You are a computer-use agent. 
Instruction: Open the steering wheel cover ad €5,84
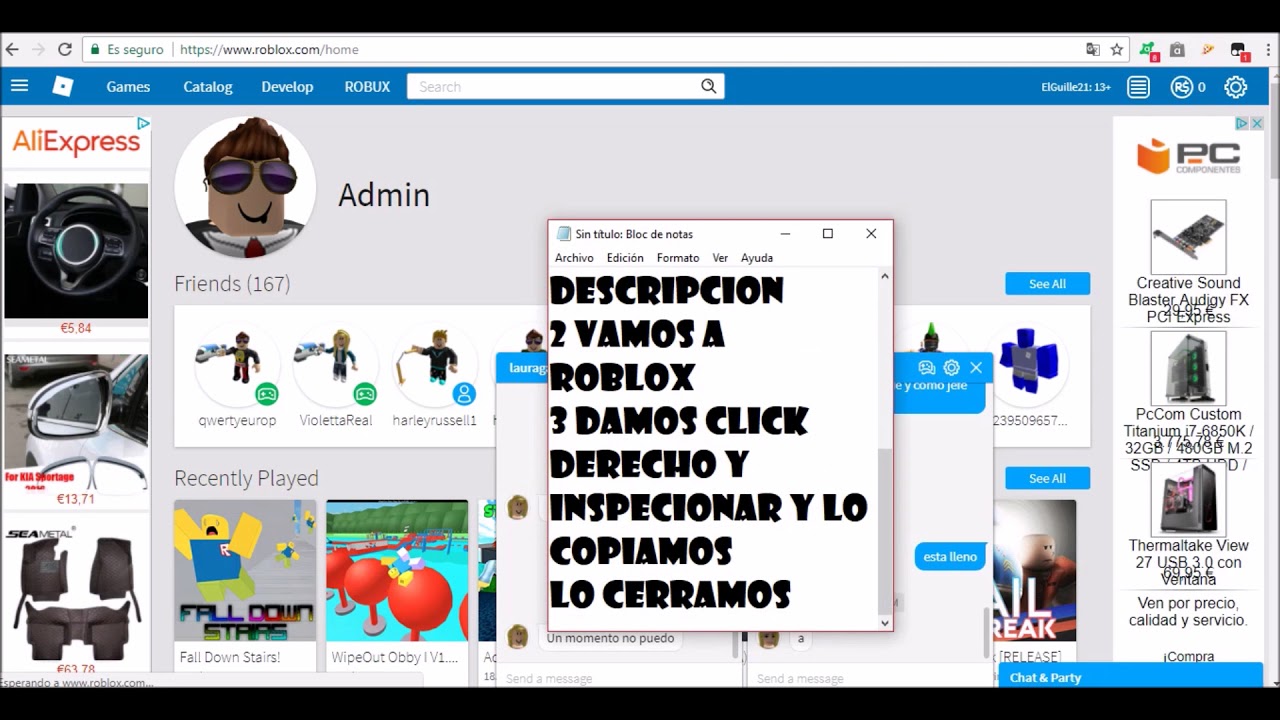point(76,251)
